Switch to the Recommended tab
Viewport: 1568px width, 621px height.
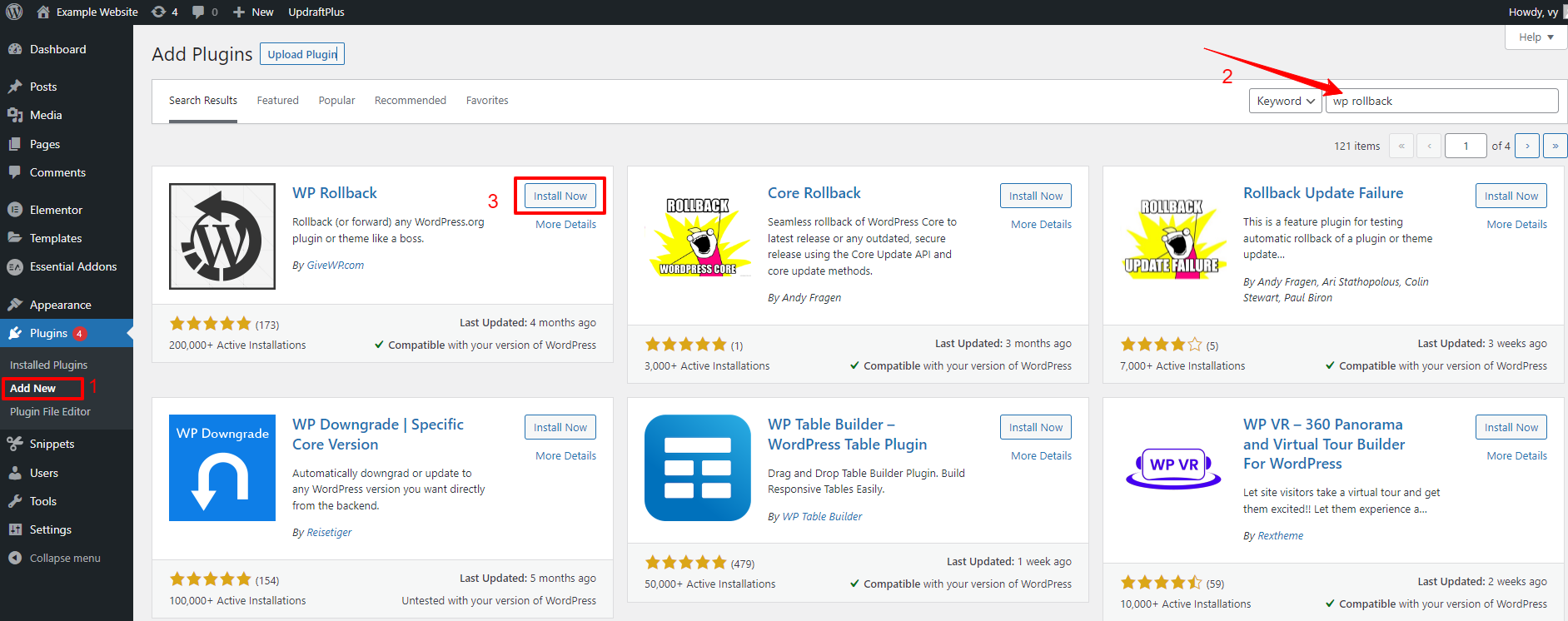tap(411, 101)
